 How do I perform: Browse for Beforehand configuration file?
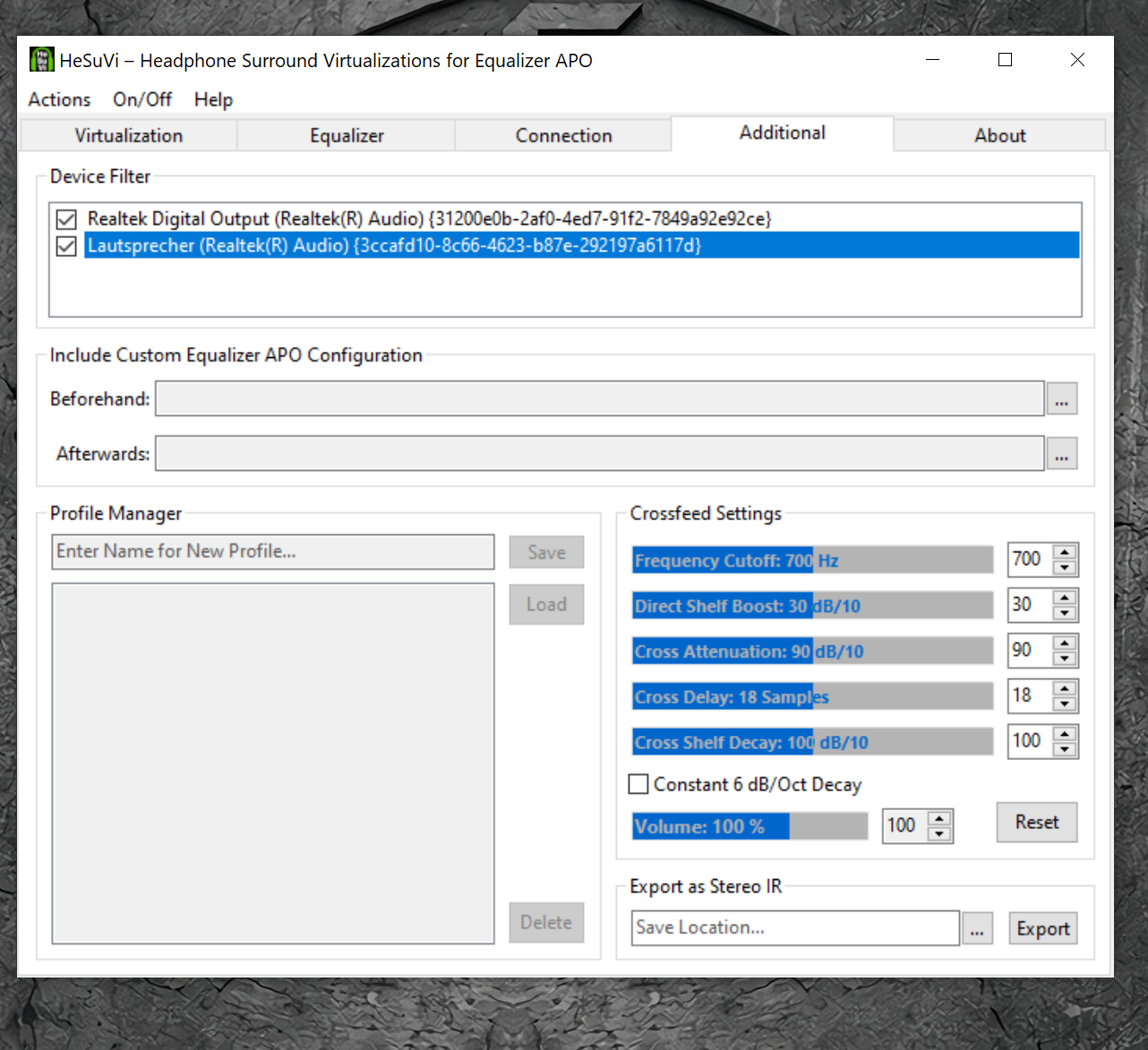[1062, 399]
